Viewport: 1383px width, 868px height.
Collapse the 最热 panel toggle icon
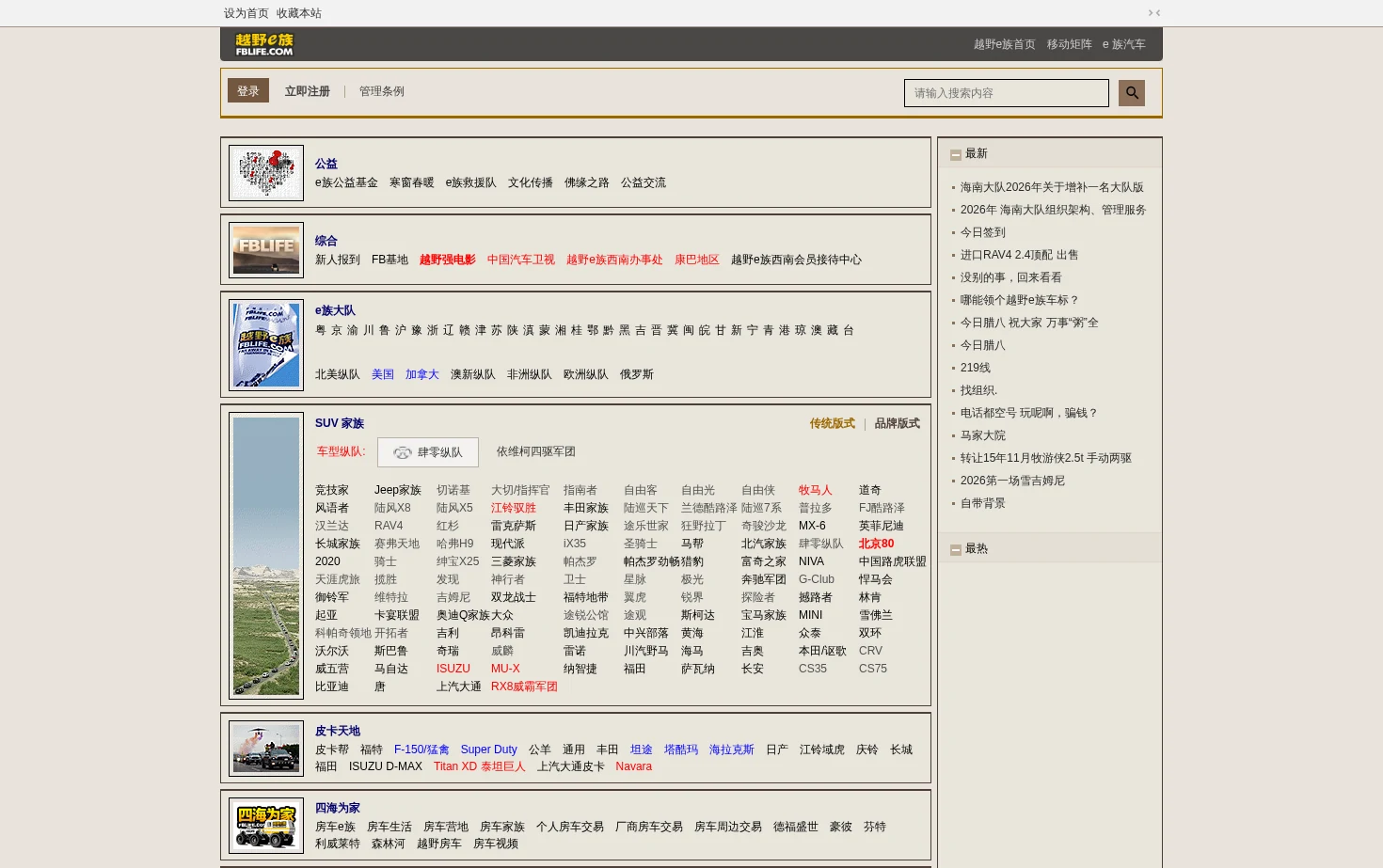point(956,549)
